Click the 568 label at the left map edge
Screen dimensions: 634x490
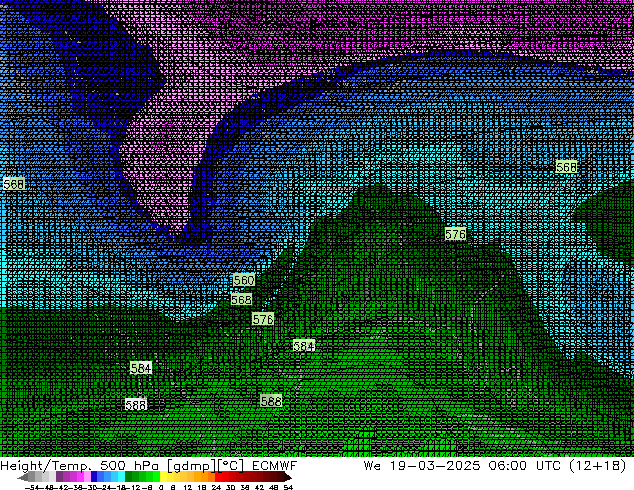tap(14, 184)
